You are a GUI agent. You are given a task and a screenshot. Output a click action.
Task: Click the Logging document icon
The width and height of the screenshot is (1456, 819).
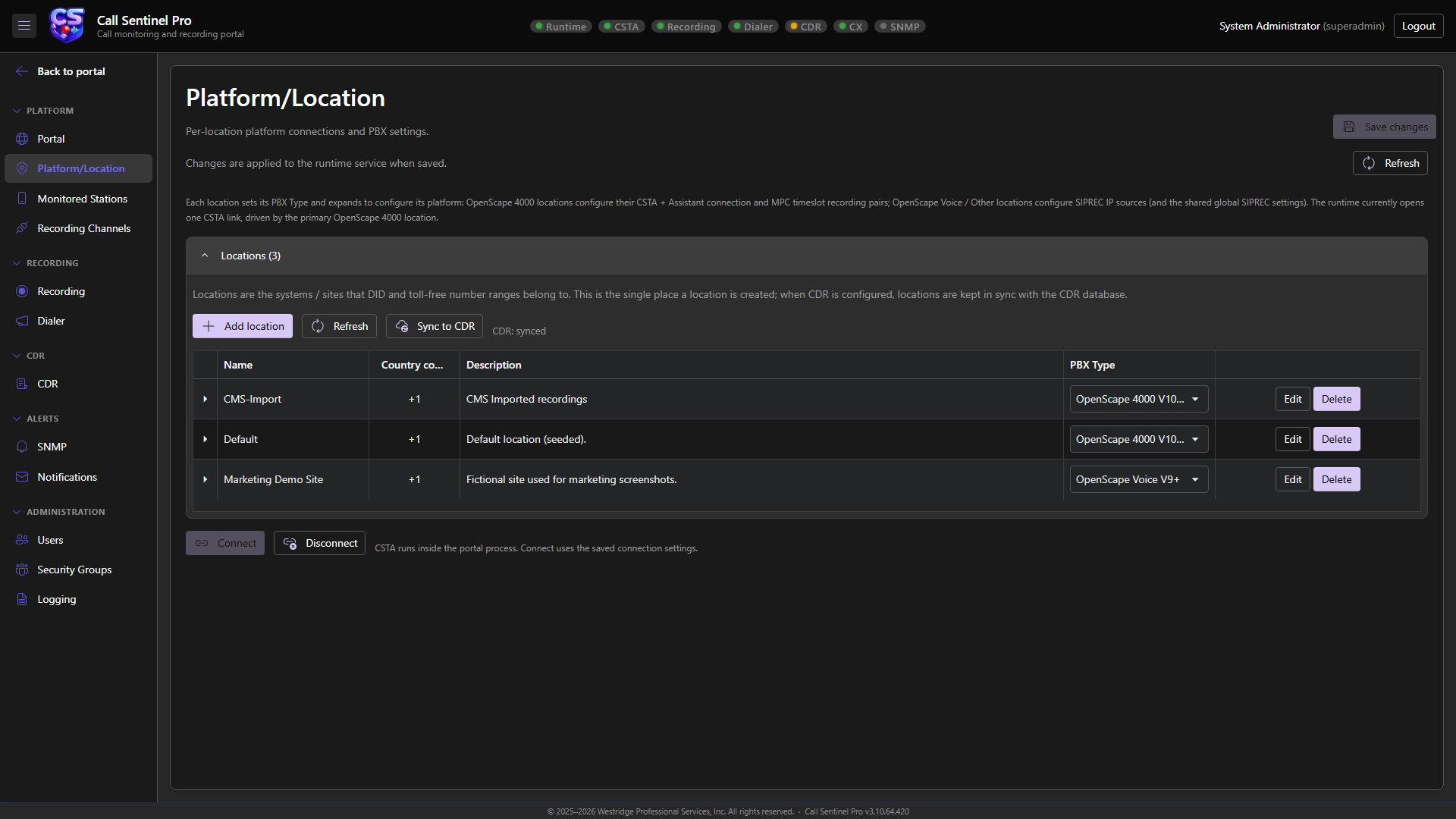[22, 599]
